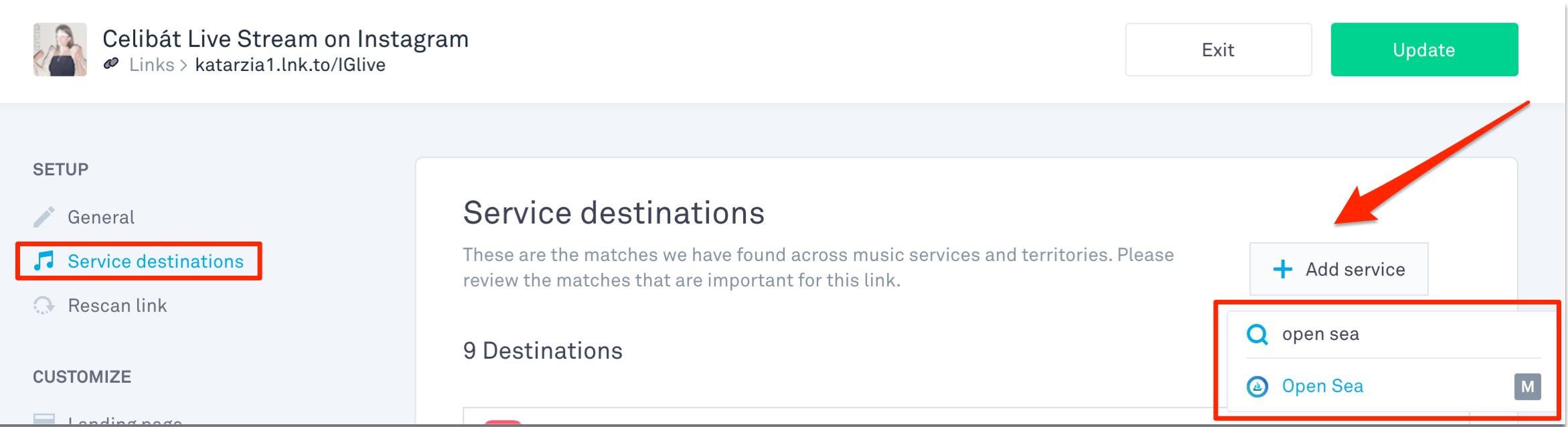Go to Service destinations in the sidebar
Screen dimensions: 1568x427
(155, 261)
